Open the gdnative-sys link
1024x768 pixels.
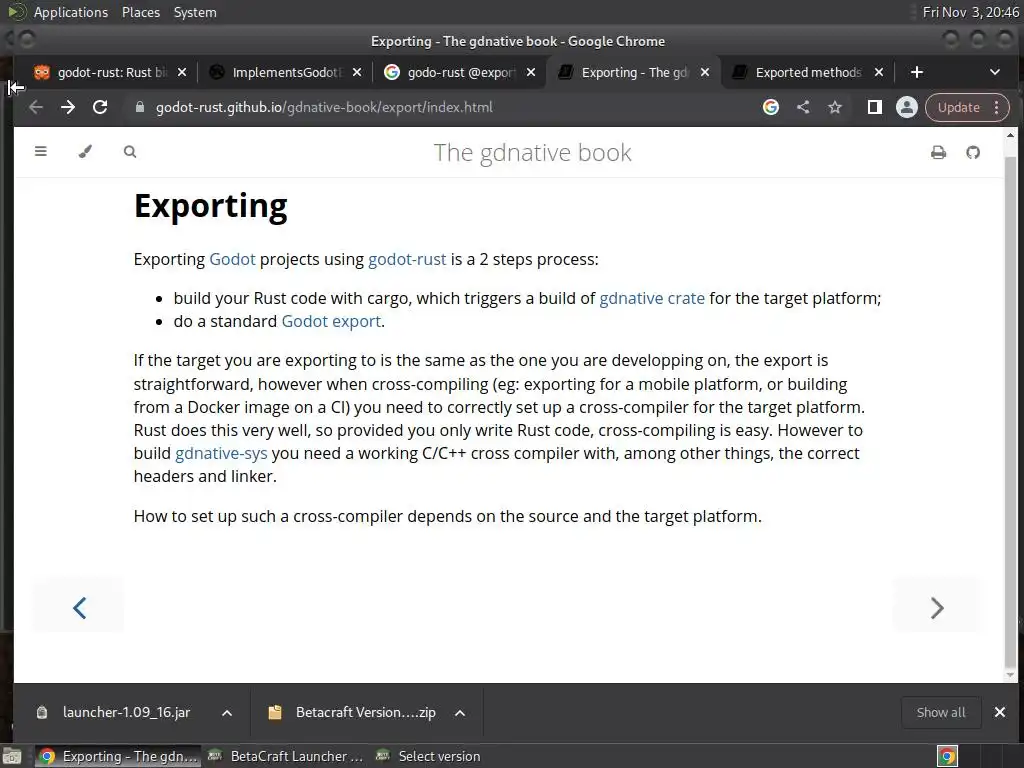pyautogui.click(x=221, y=453)
